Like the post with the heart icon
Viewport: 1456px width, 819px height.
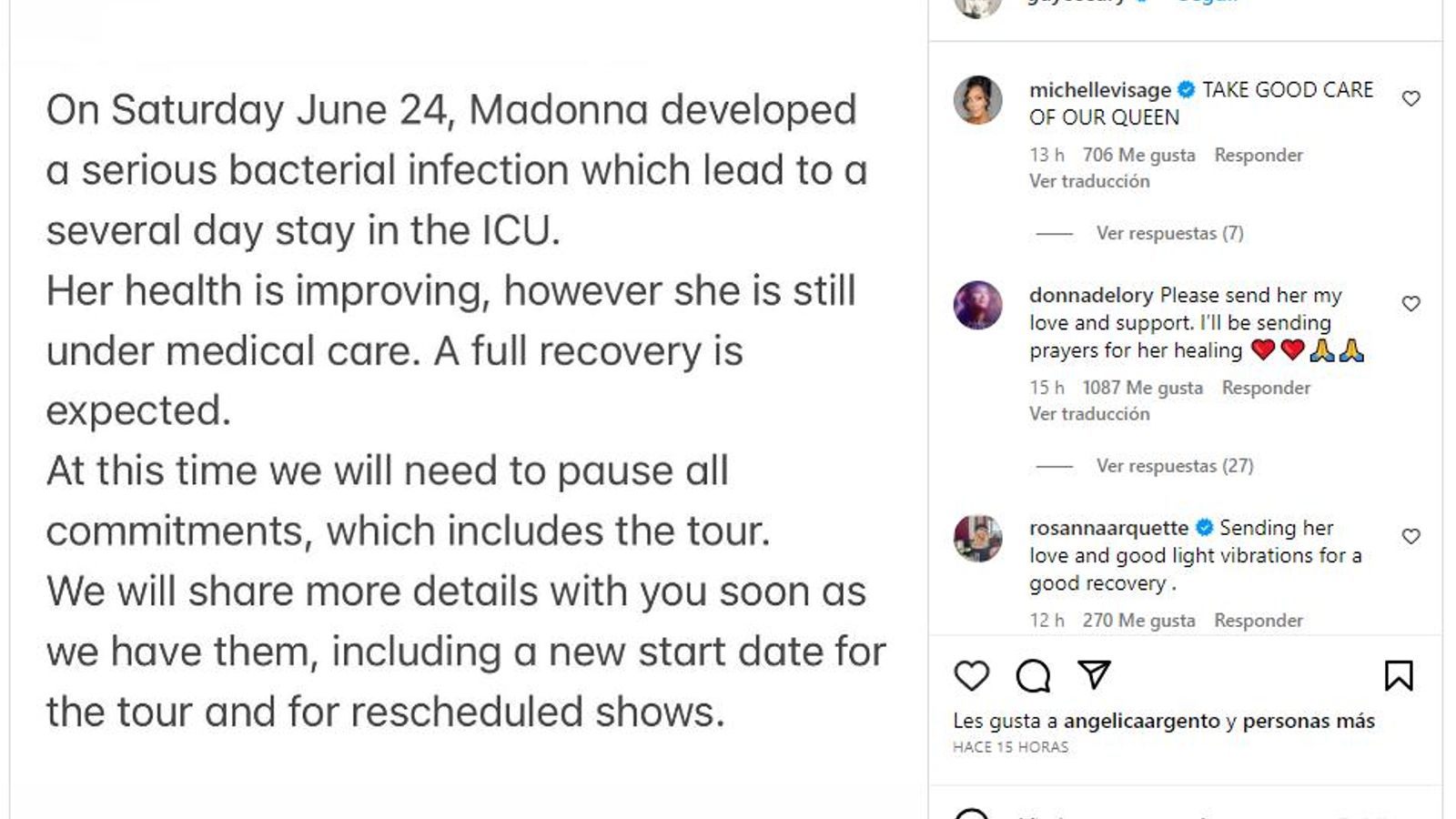click(x=971, y=674)
